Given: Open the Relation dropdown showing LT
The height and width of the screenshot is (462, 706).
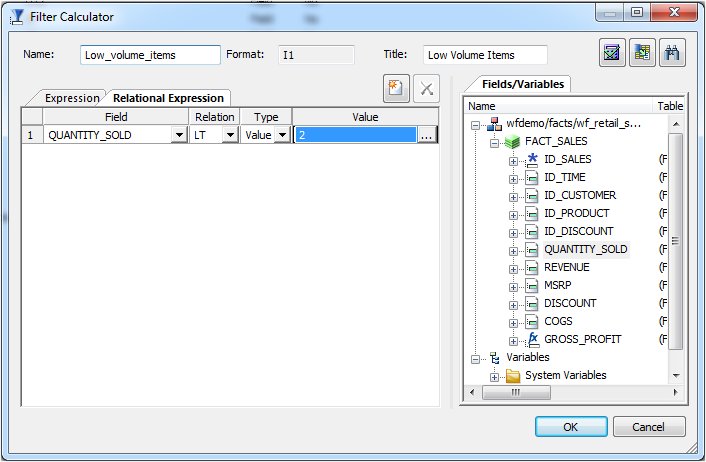Looking at the screenshot, I should click(x=230, y=135).
